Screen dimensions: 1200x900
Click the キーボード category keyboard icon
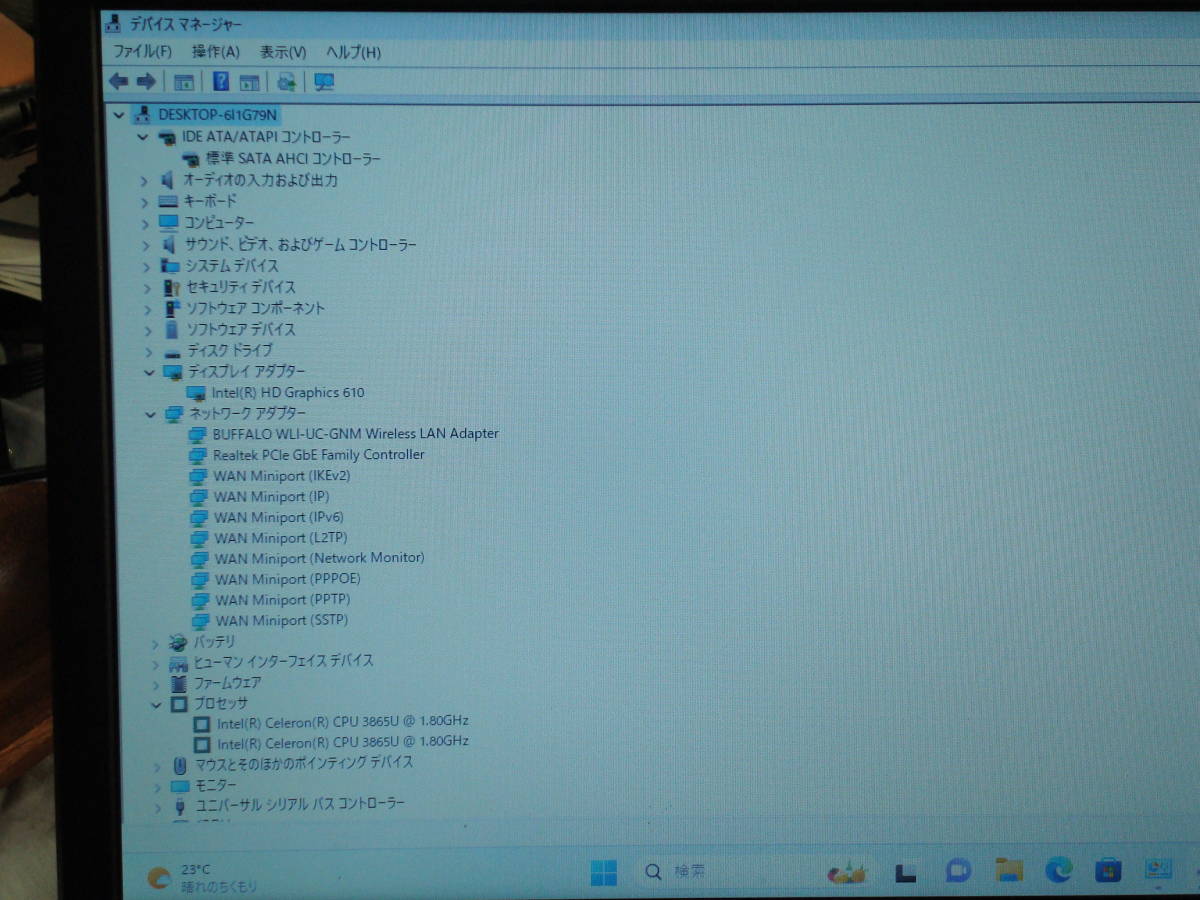tap(168, 202)
